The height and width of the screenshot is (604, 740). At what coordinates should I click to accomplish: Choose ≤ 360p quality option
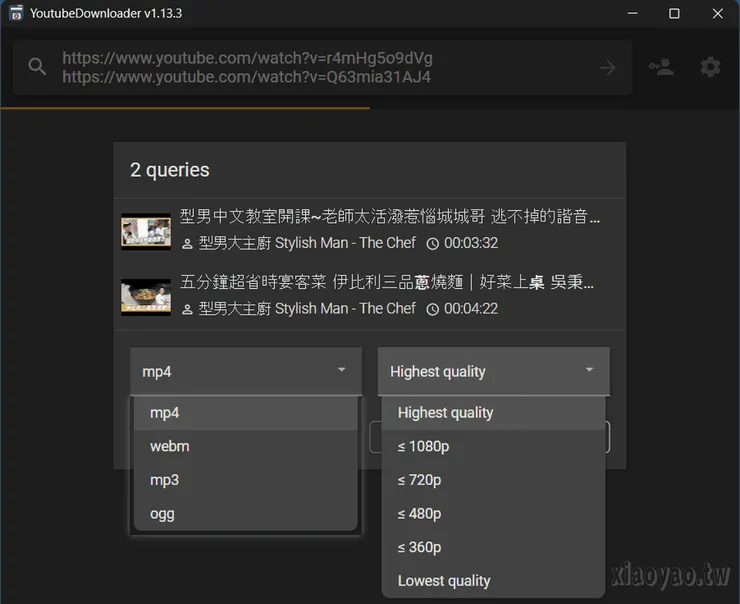(493, 547)
